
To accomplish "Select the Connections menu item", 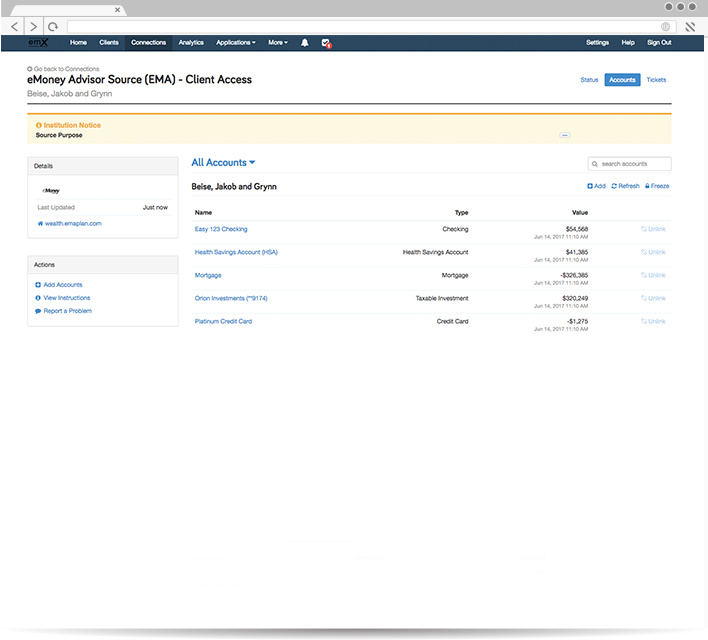I will (x=149, y=42).
